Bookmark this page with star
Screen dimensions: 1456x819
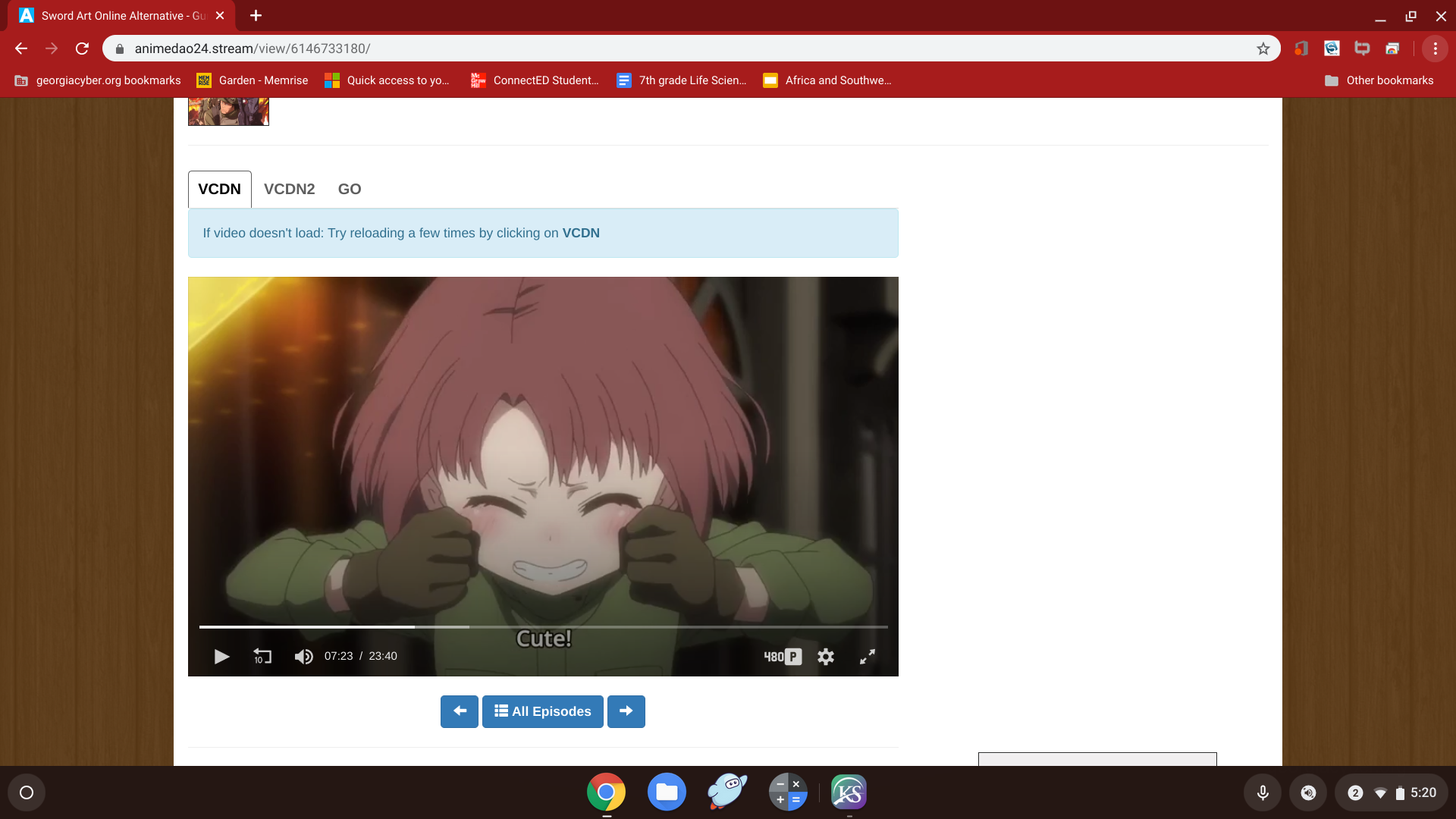[x=1263, y=49]
